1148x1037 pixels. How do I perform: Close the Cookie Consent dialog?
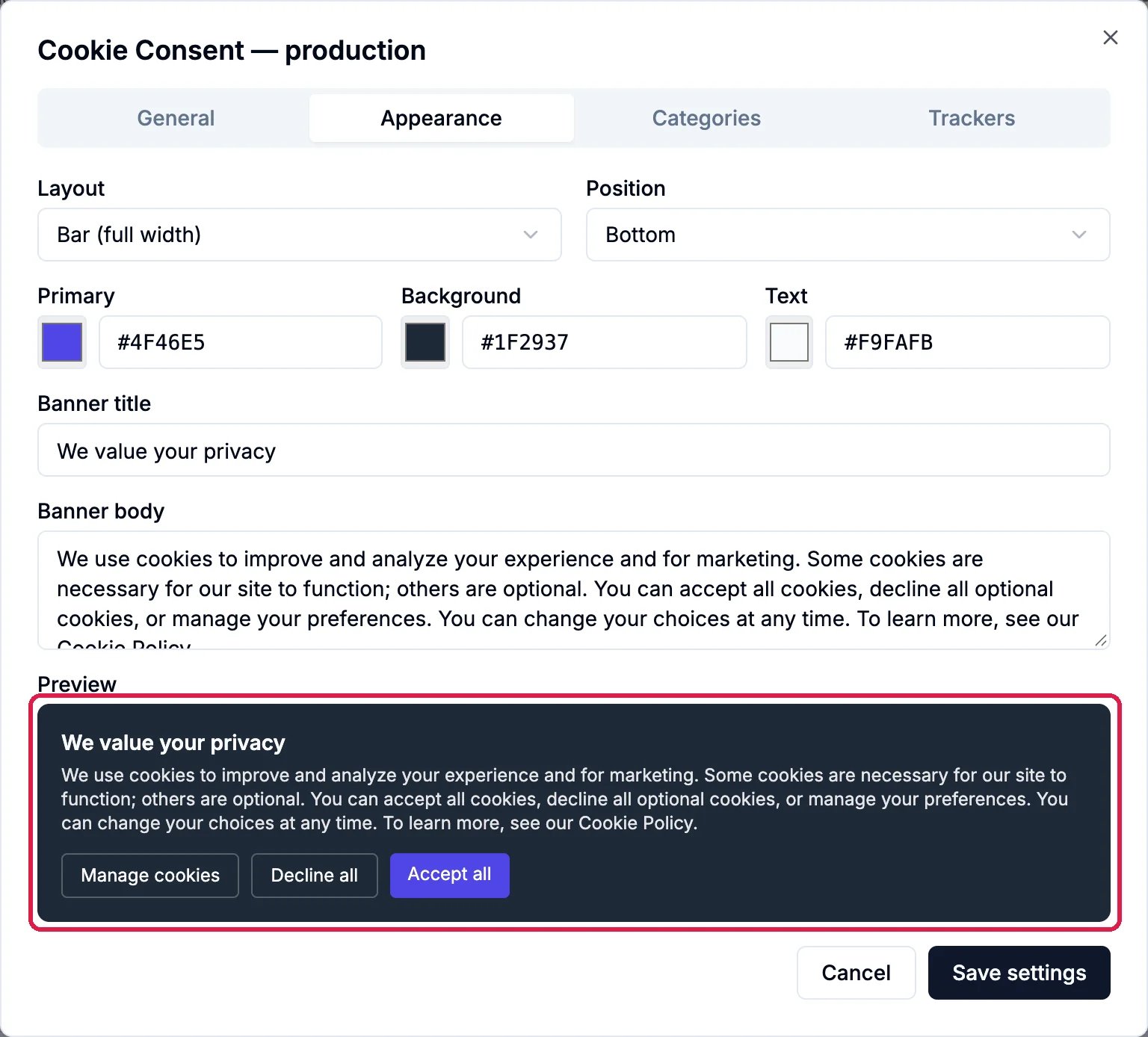pyautogui.click(x=1110, y=37)
